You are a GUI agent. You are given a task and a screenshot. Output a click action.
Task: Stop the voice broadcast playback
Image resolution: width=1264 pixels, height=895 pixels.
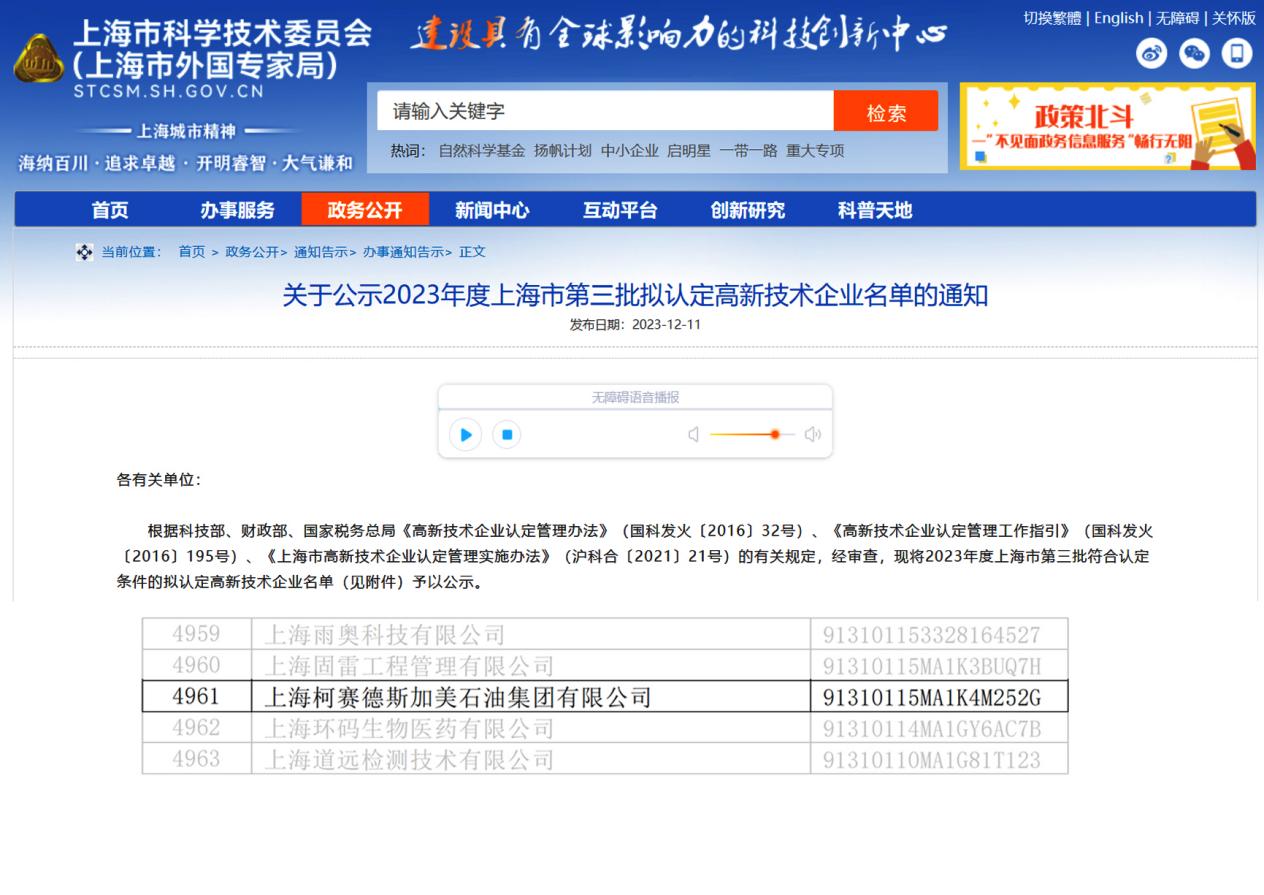click(507, 435)
